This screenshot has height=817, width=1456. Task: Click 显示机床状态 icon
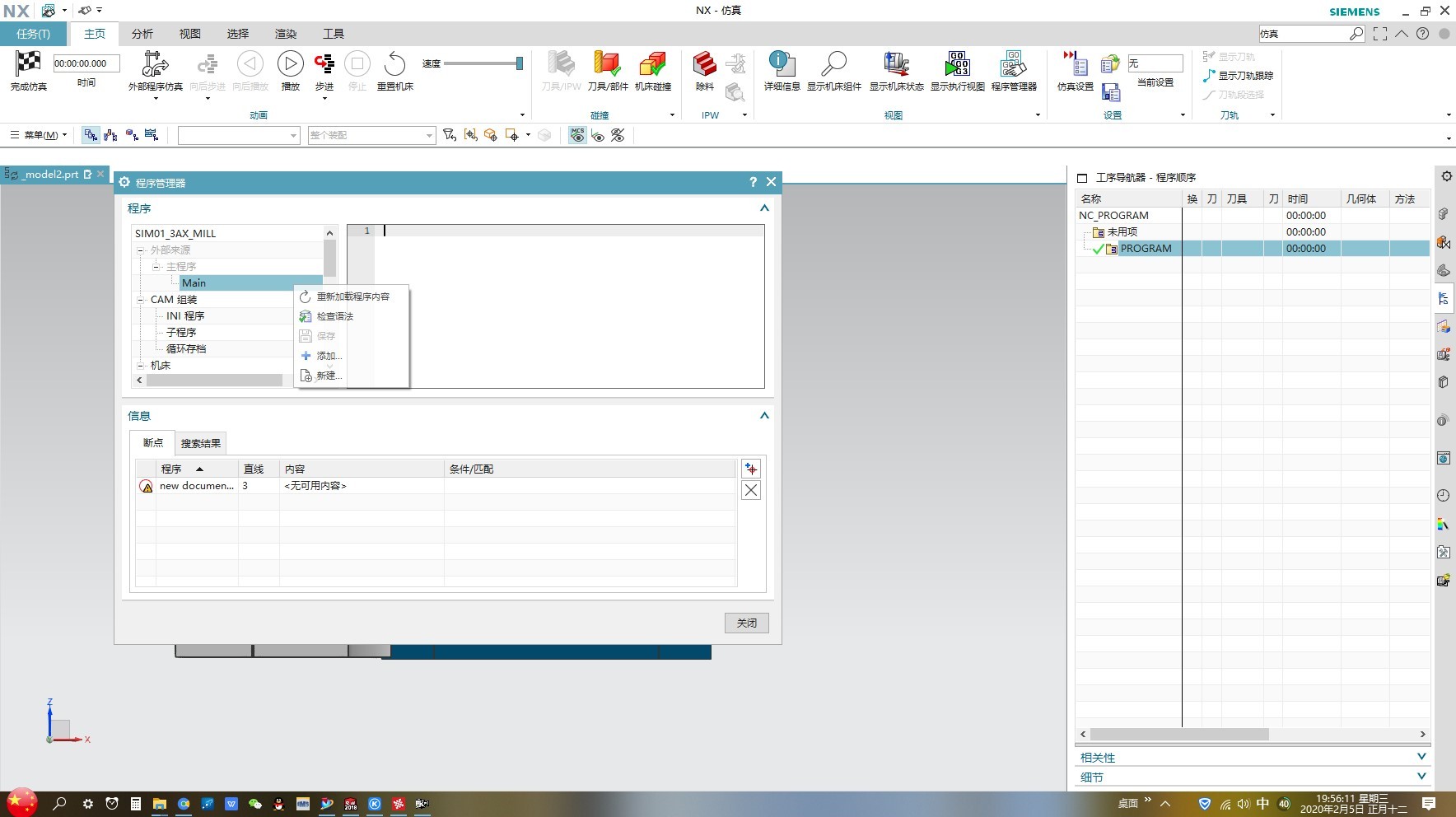click(x=896, y=63)
